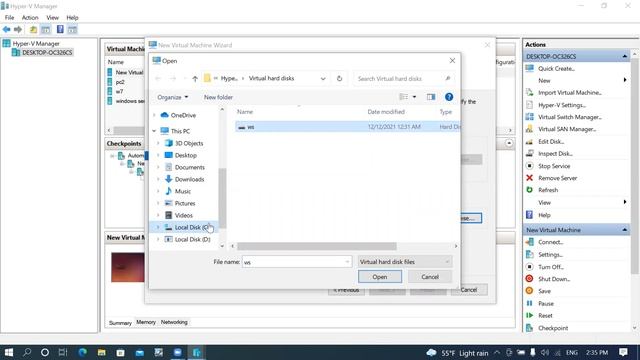Click the forward arrow in Hyper-V toolbar
This screenshot has width=640, height=360.
(18, 29)
